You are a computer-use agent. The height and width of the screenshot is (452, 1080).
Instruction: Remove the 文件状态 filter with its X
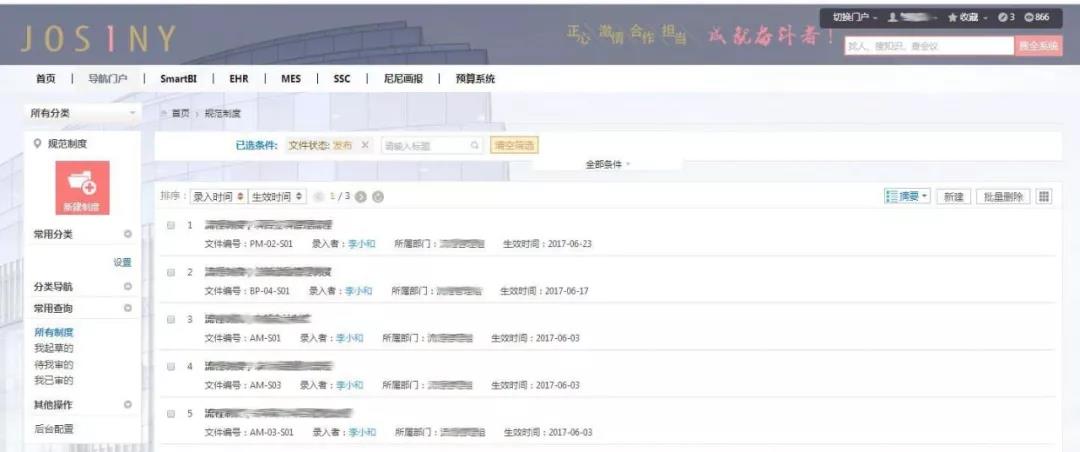[365, 145]
